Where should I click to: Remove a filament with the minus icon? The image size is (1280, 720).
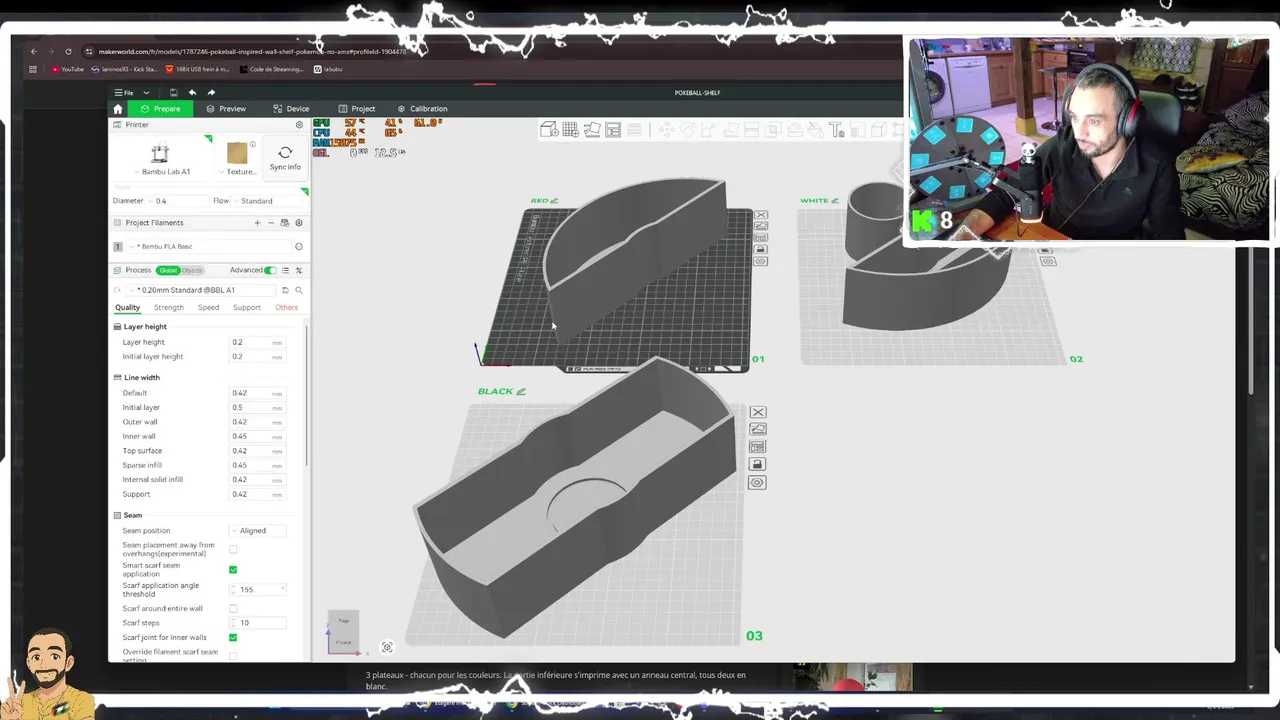[270, 223]
